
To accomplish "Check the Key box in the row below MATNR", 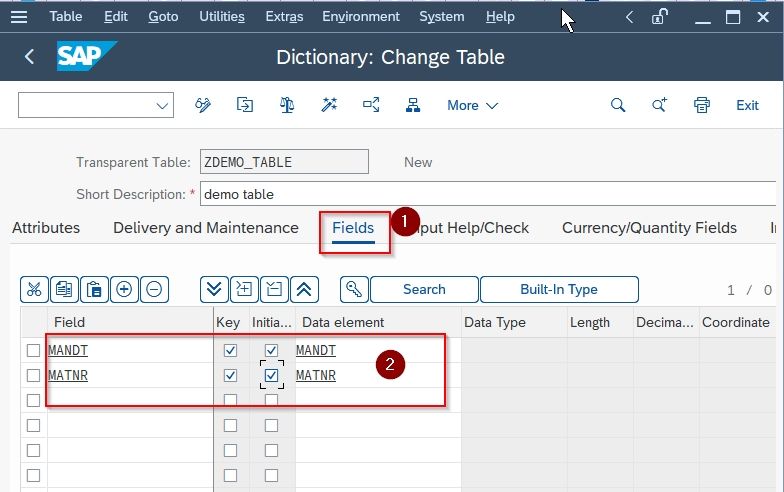I will pos(230,400).
